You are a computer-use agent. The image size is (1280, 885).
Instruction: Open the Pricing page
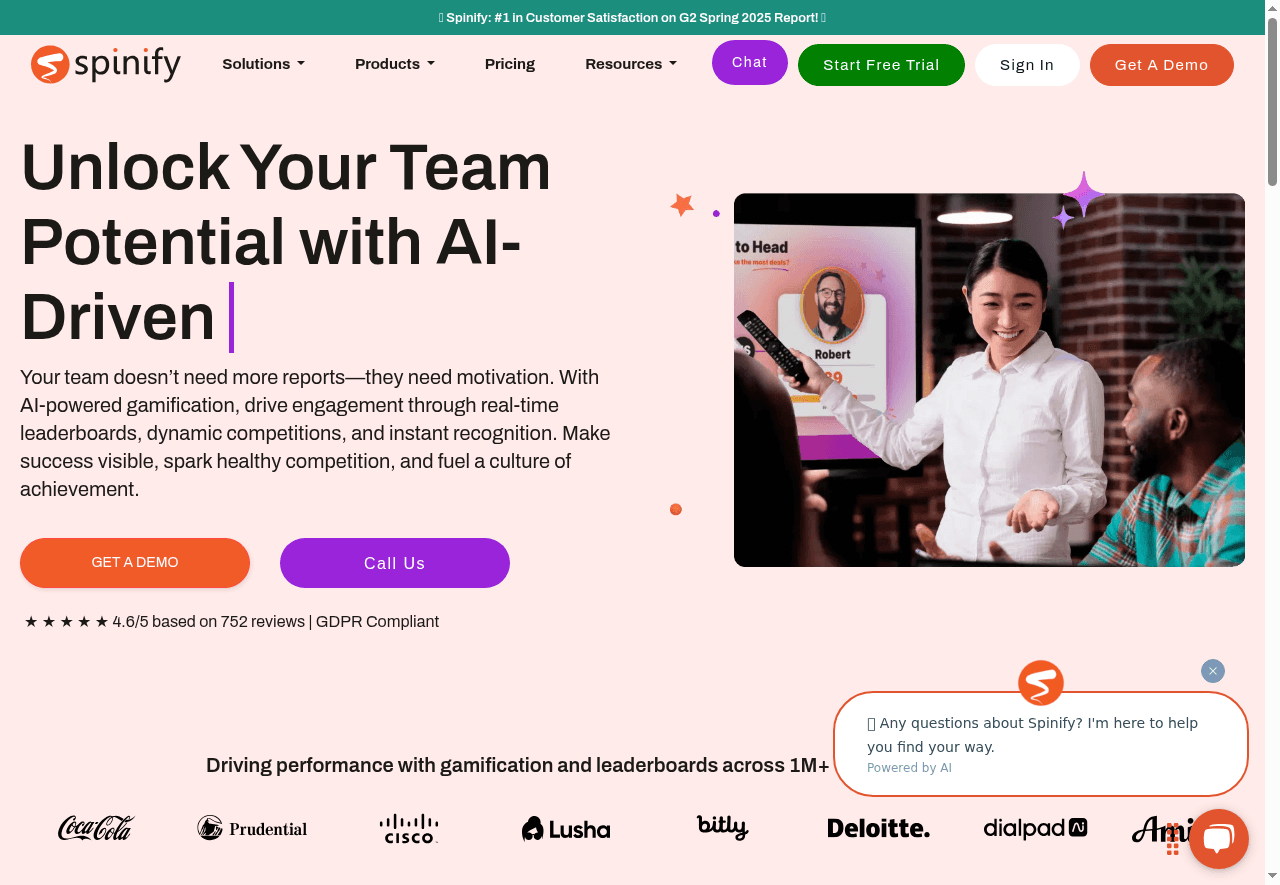510,64
